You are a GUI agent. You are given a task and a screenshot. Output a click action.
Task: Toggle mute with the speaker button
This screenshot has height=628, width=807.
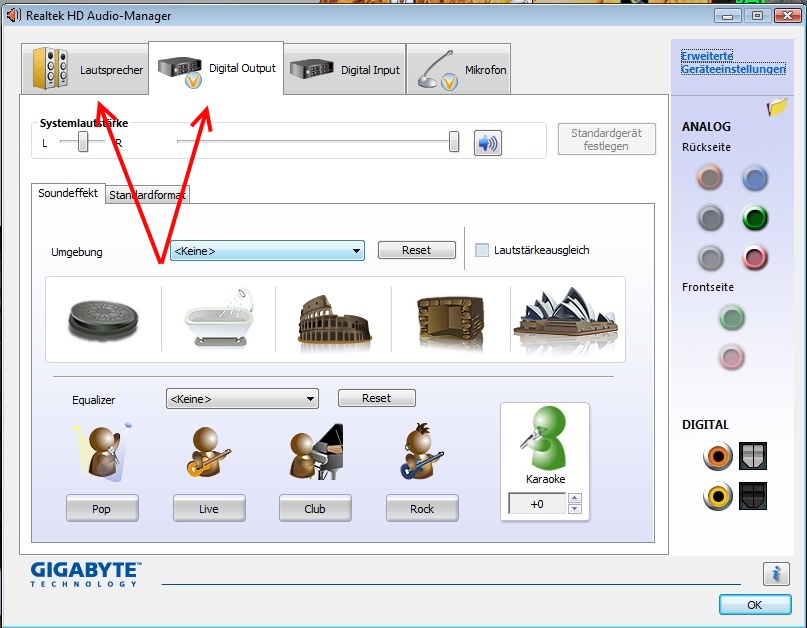tap(487, 143)
